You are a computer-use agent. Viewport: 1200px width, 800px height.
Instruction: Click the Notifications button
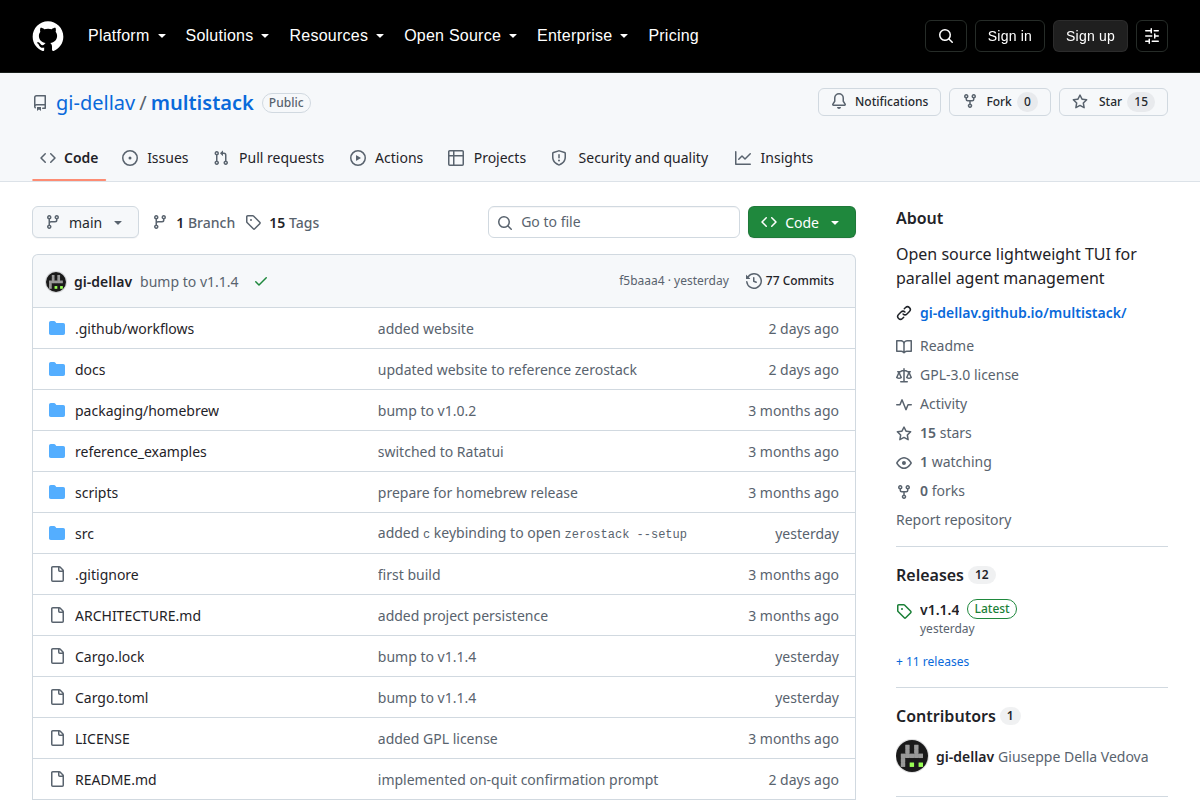tap(880, 102)
